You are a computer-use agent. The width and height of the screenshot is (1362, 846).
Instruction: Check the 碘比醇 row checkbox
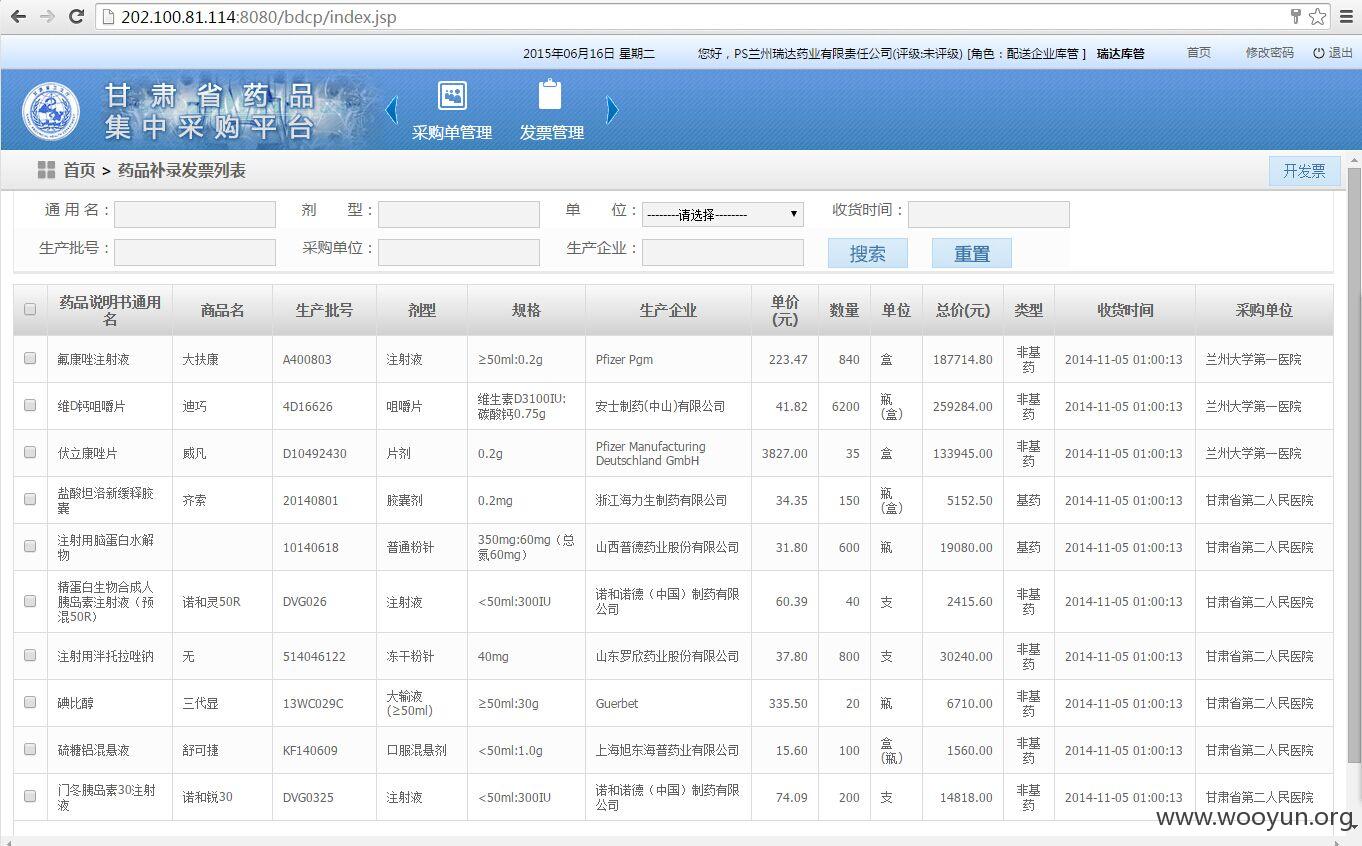click(x=30, y=702)
